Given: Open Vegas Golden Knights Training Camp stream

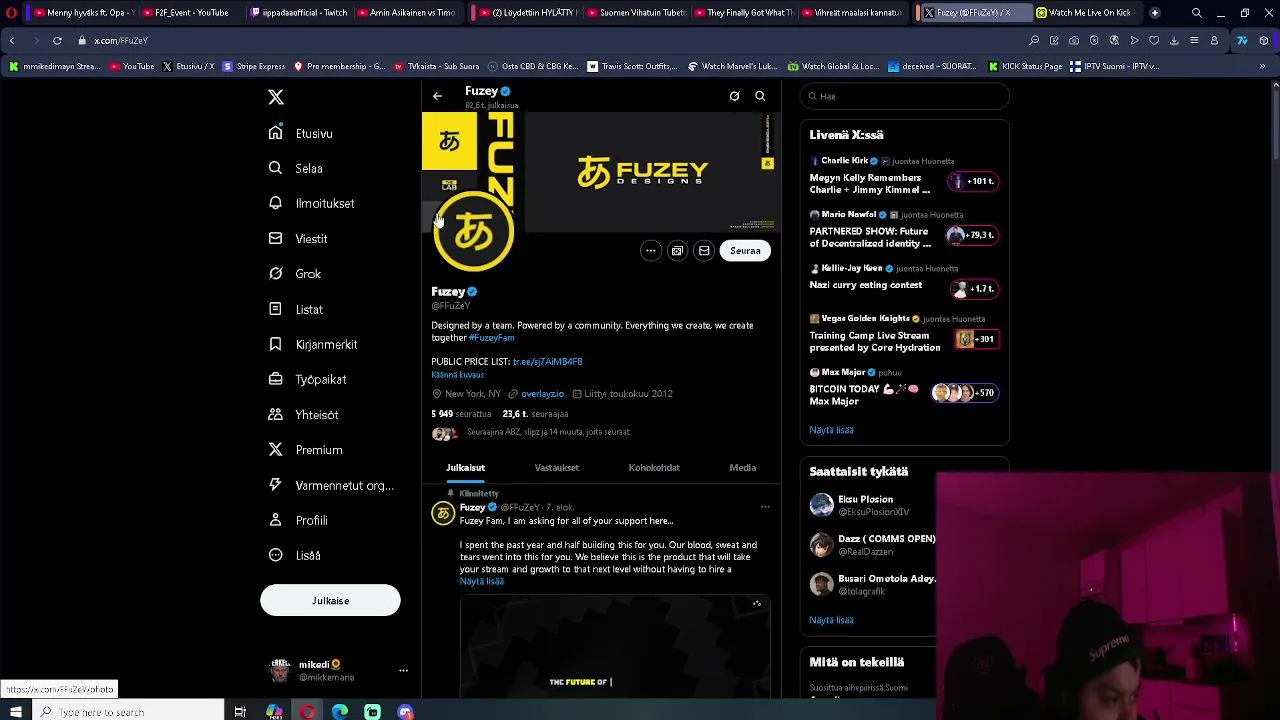Looking at the screenshot, I should coord(904,335).
